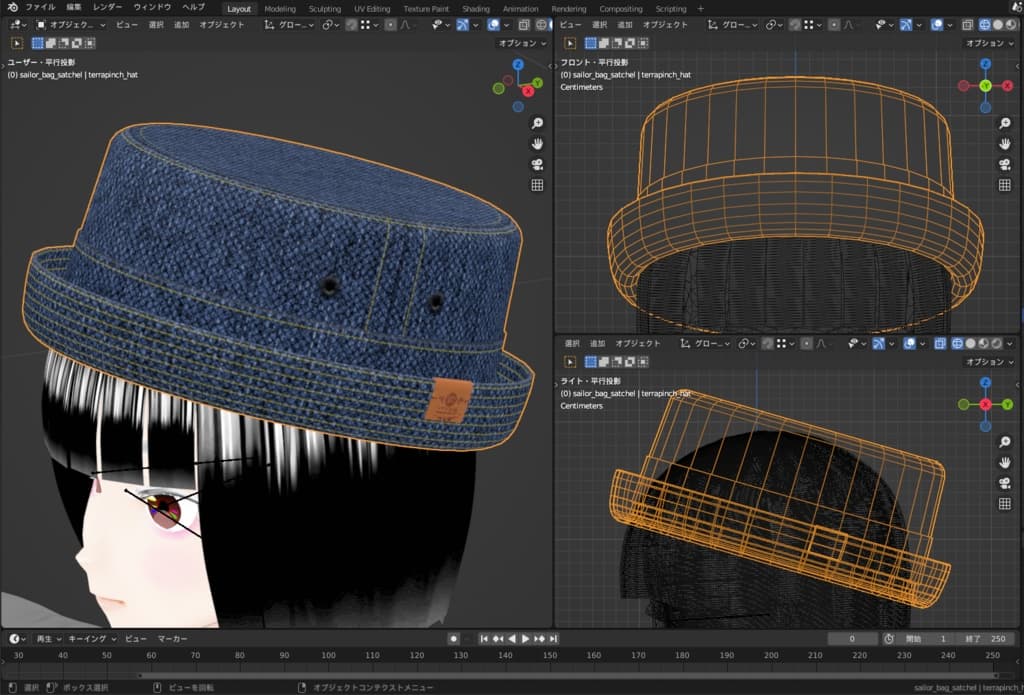
Task: Open the ファイル menu
Action: [40, 8]
